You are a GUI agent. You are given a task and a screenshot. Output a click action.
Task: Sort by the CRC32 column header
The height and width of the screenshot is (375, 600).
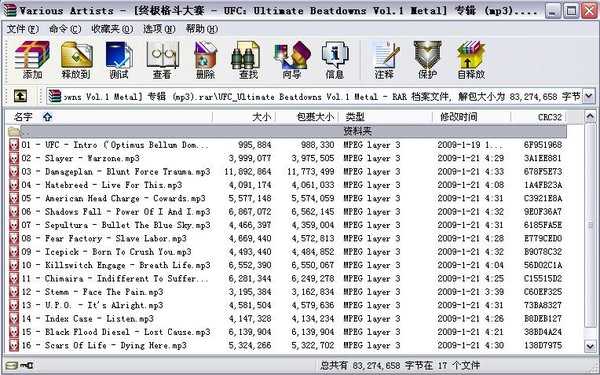pyautogui.click(x=538, y=117)
